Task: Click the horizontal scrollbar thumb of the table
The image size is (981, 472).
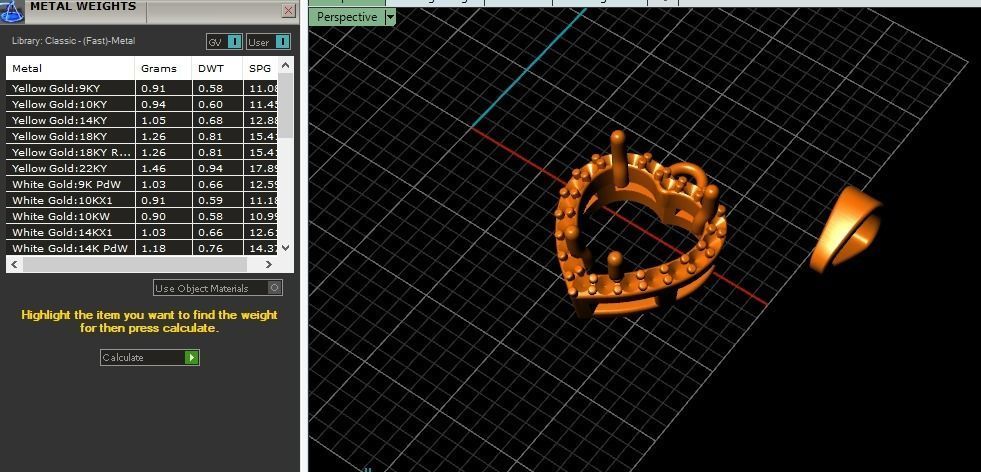Action: (x=134, y=265)
